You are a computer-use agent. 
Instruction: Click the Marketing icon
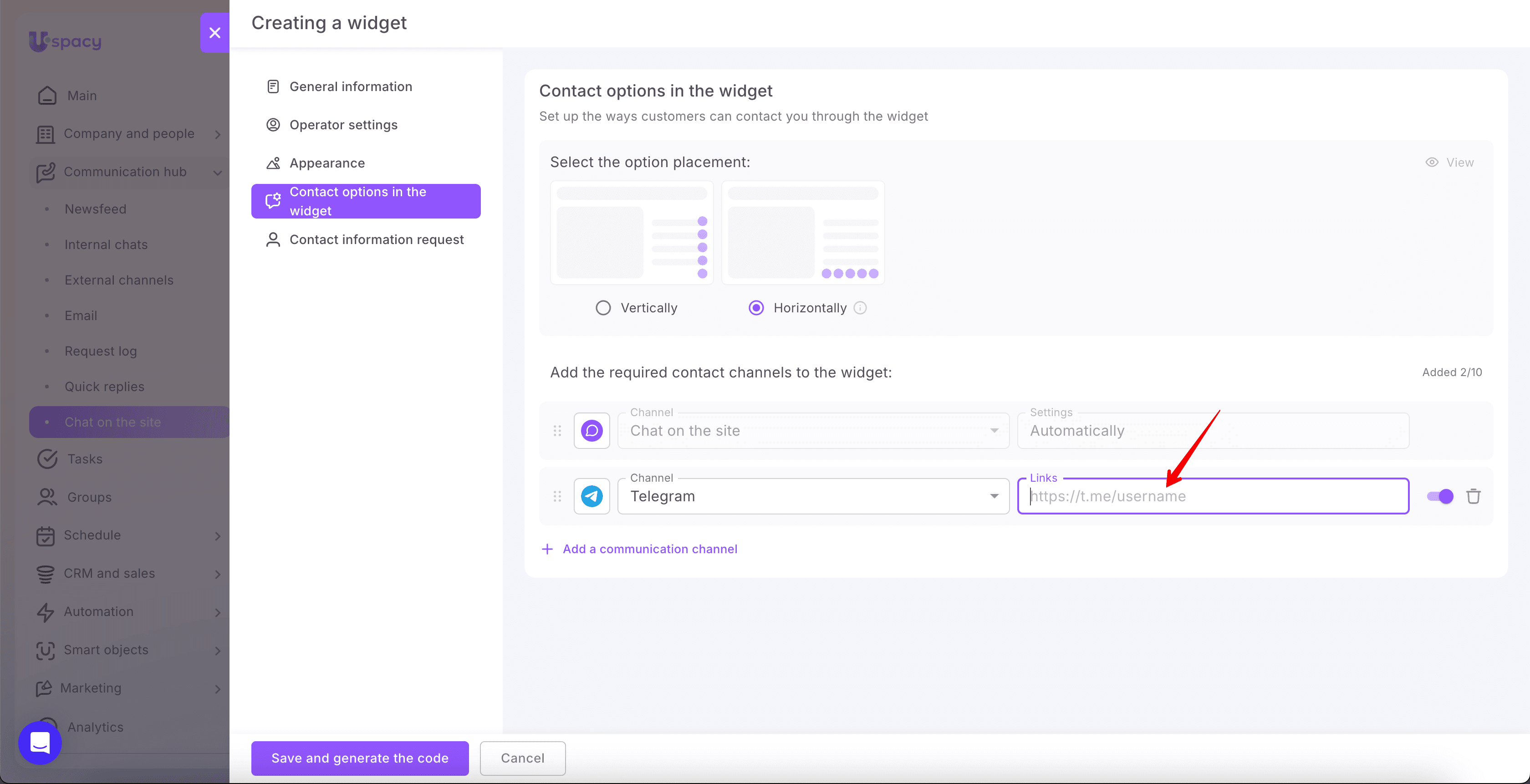click(44, 688)
